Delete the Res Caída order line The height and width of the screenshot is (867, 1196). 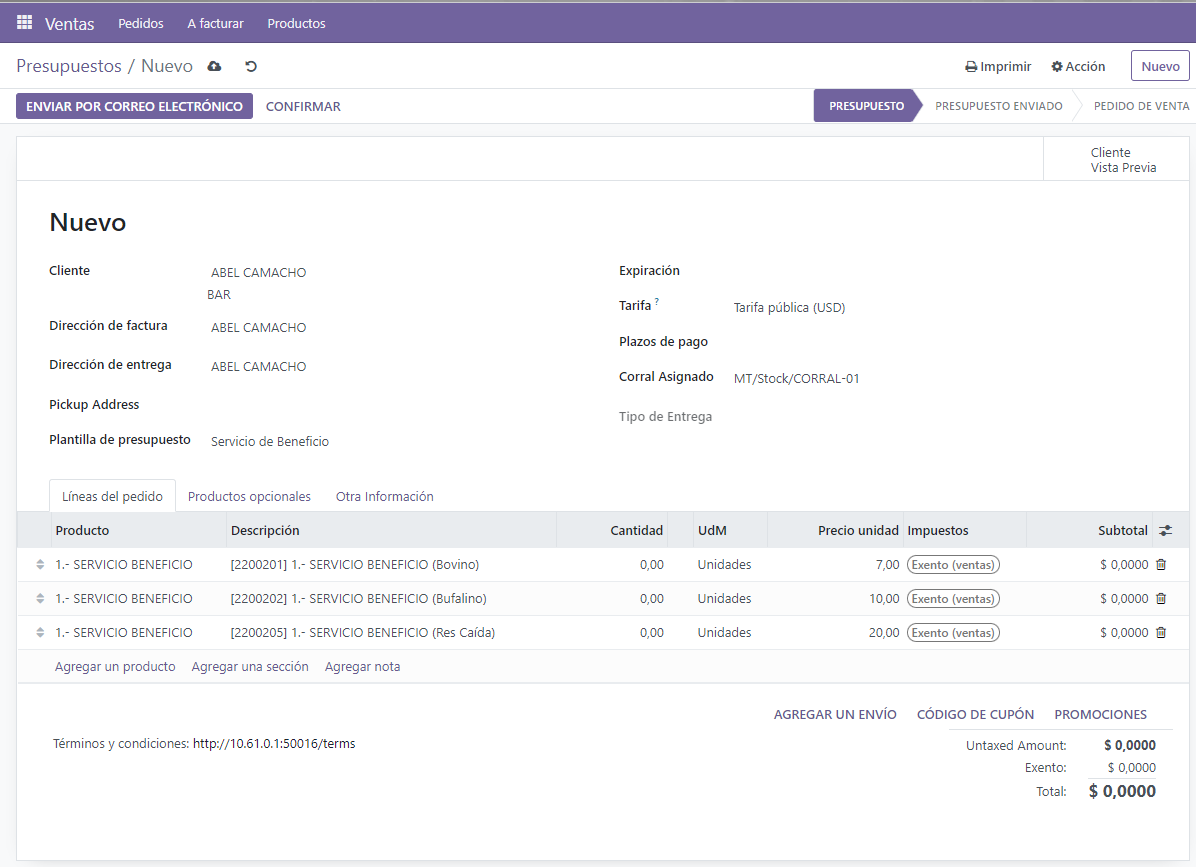pos(1161,632)
